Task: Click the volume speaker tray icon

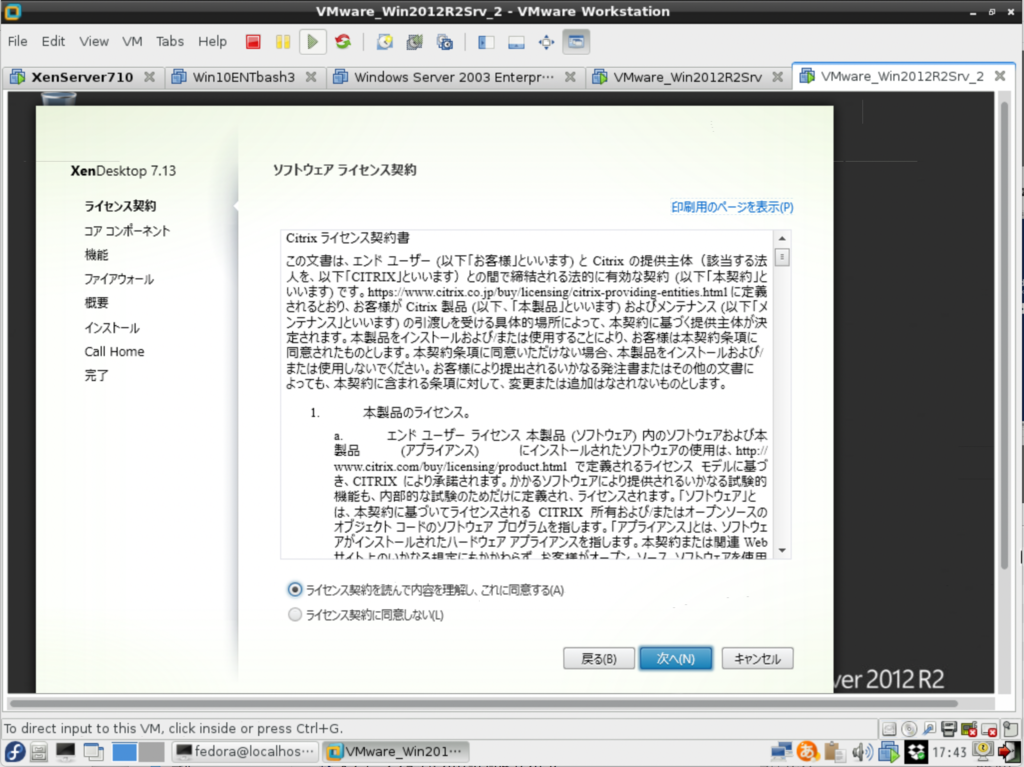Action: click(862, 752)
